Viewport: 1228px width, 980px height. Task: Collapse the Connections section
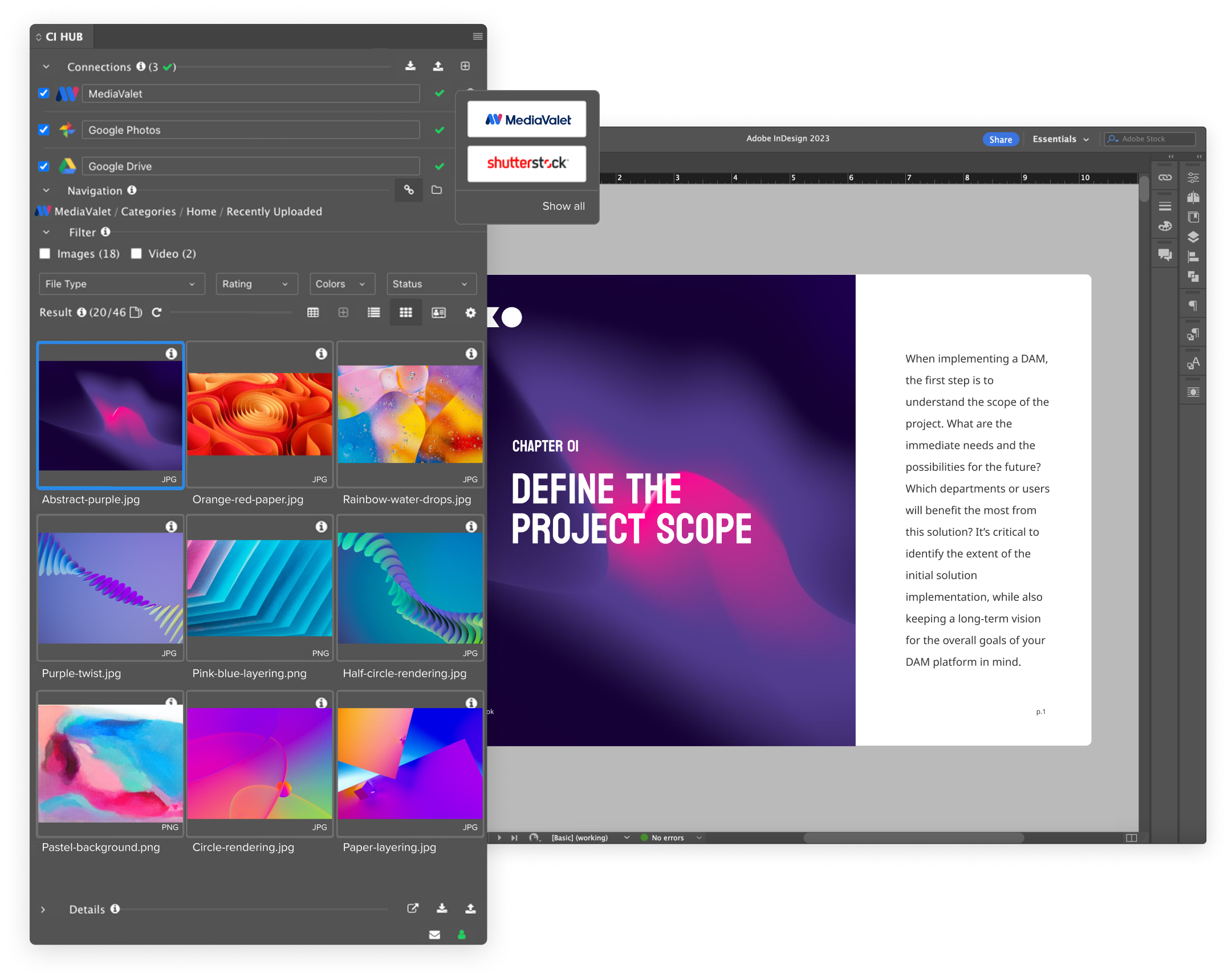46,67
